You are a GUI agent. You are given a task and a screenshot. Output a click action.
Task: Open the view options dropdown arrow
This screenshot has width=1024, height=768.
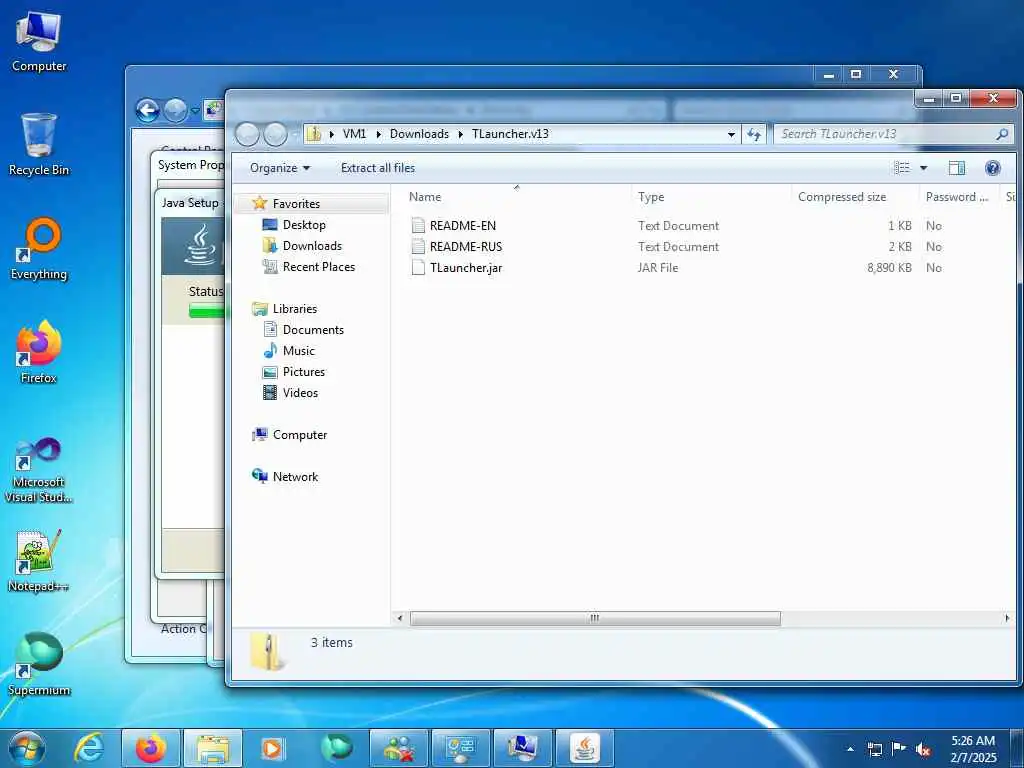coord(923,168)
